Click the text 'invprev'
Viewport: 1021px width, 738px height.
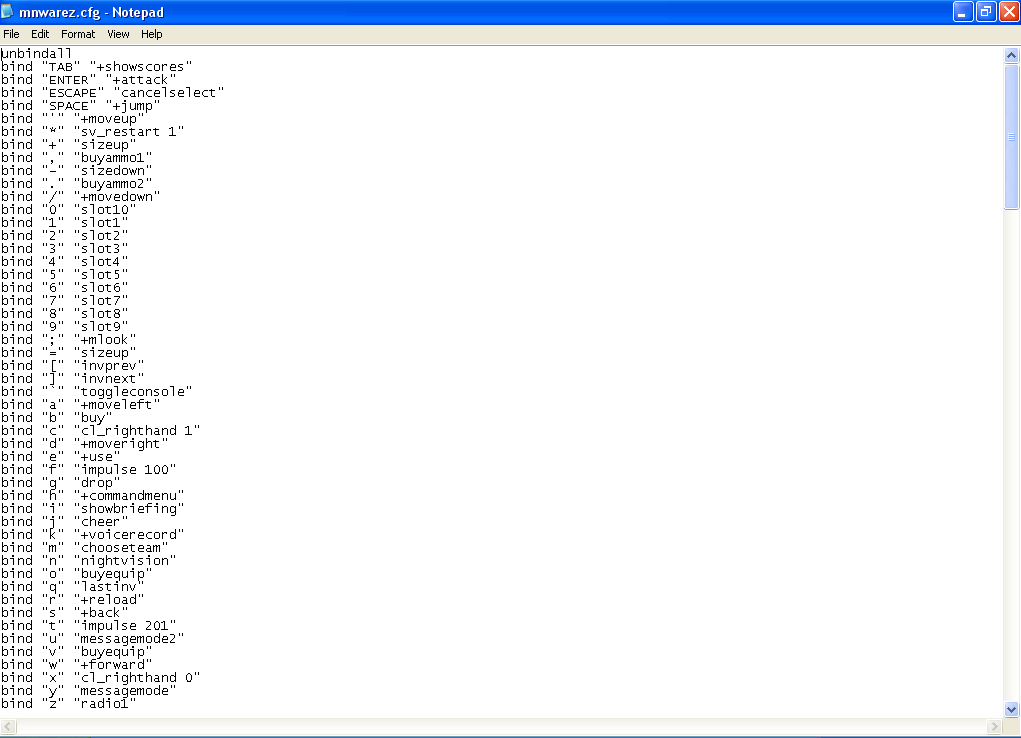109,366
